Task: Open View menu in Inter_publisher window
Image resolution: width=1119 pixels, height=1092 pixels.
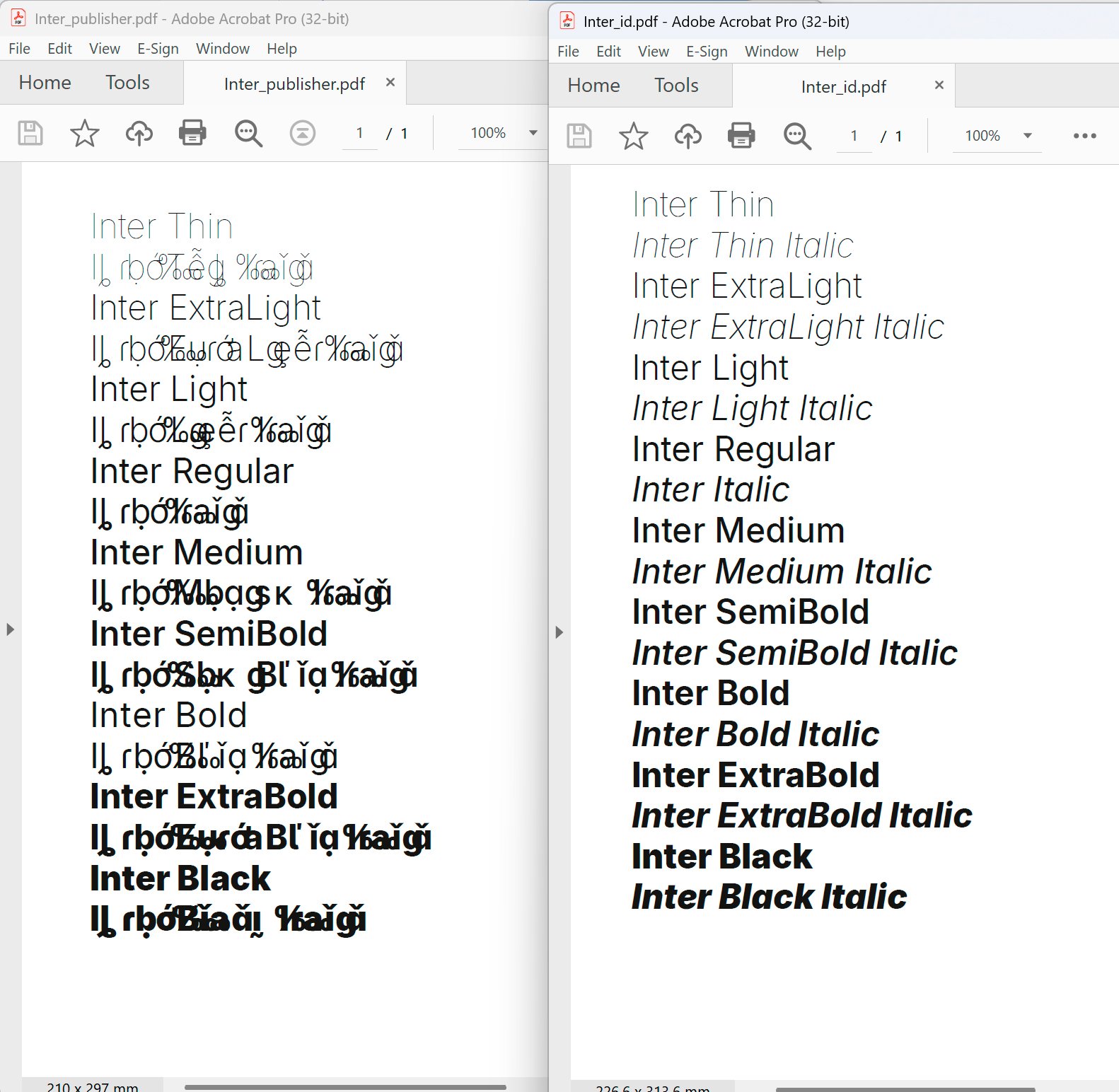Action: (105, 49)
